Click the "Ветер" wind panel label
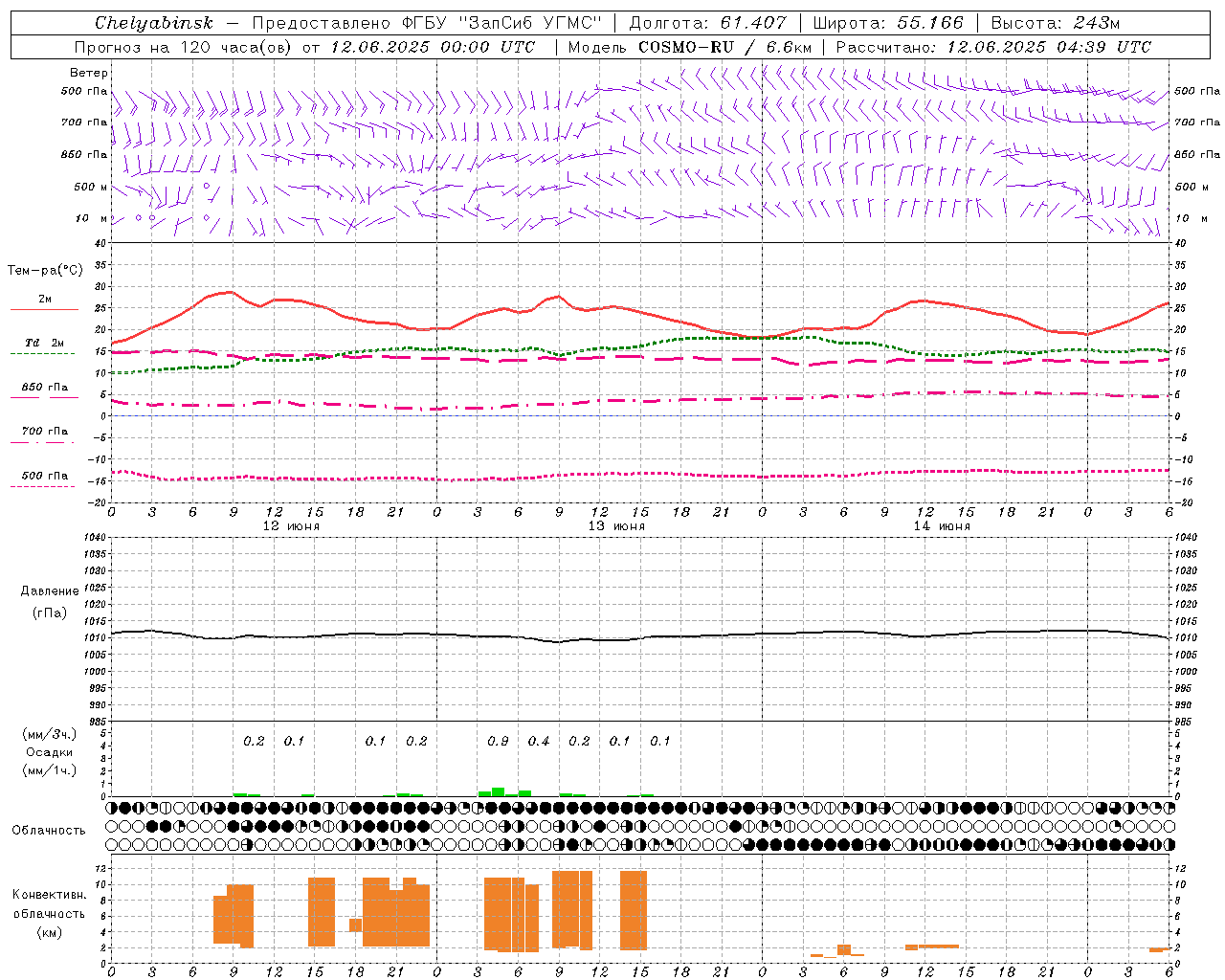 click(x=88, y=73)
